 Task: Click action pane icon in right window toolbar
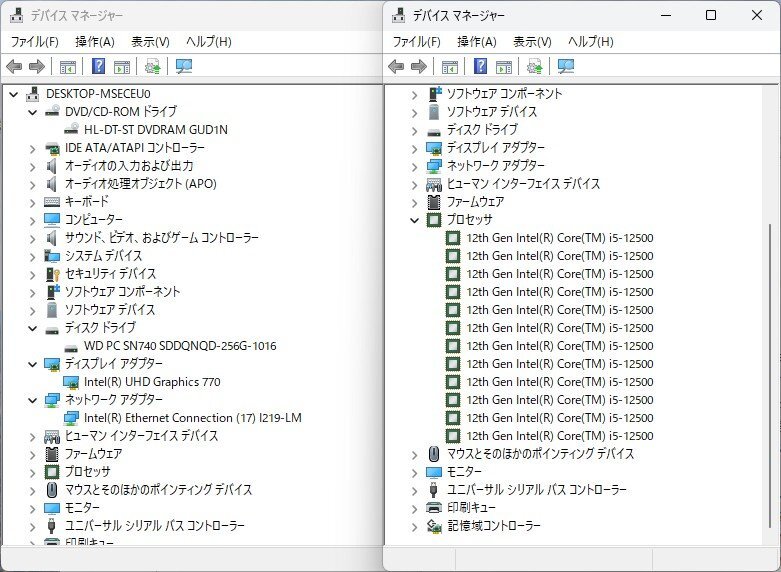(x=504, y=66)
